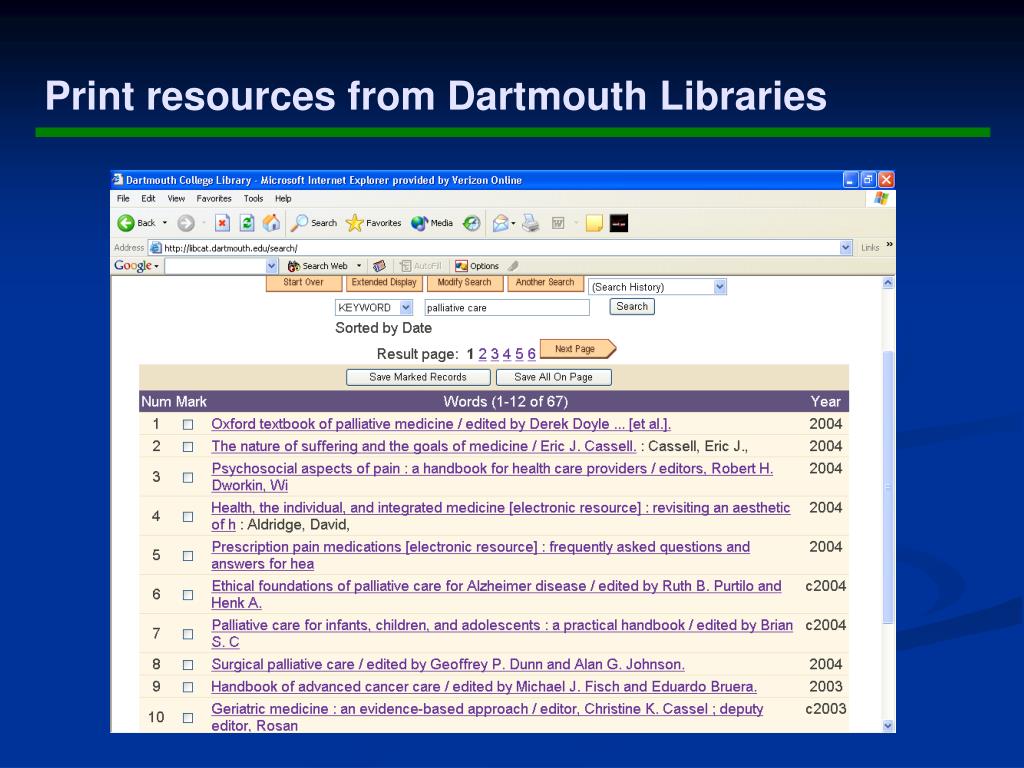The width and height of the screenshot is (1024, 768).
Task: Click the Forward arrow icon
Action: click(186, 223)
